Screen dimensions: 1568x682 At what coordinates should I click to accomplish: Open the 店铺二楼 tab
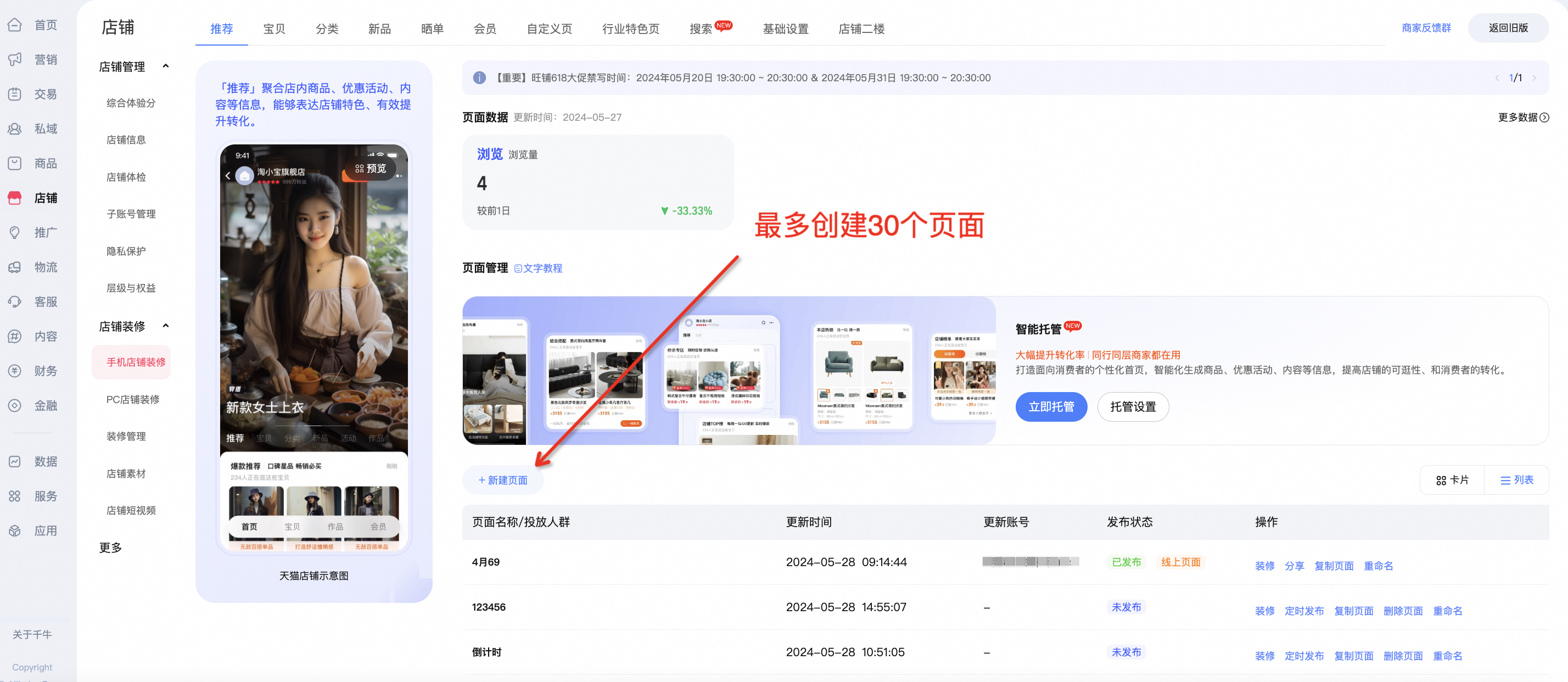click(x=861, y=29)
